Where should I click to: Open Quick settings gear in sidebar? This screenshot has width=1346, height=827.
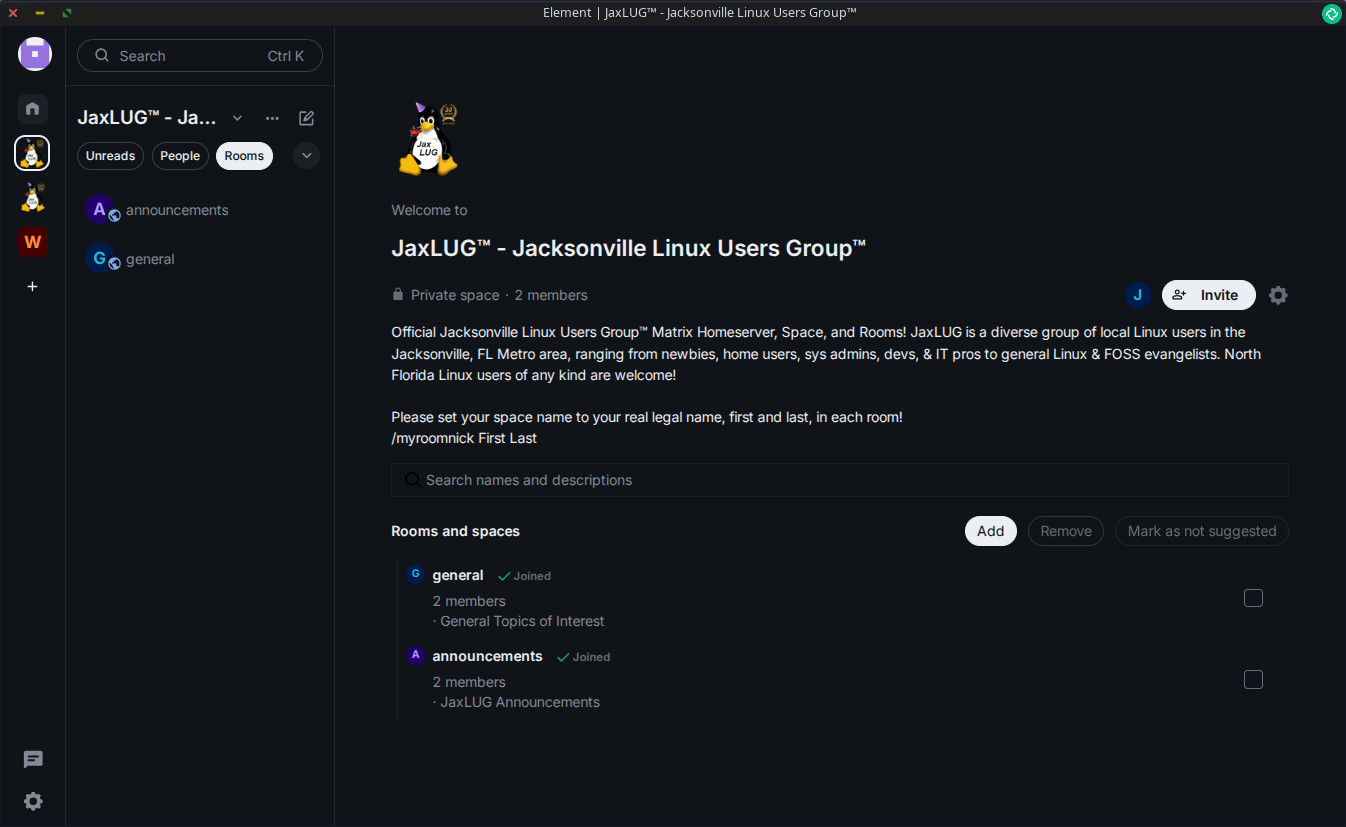(x=33, y=801)
